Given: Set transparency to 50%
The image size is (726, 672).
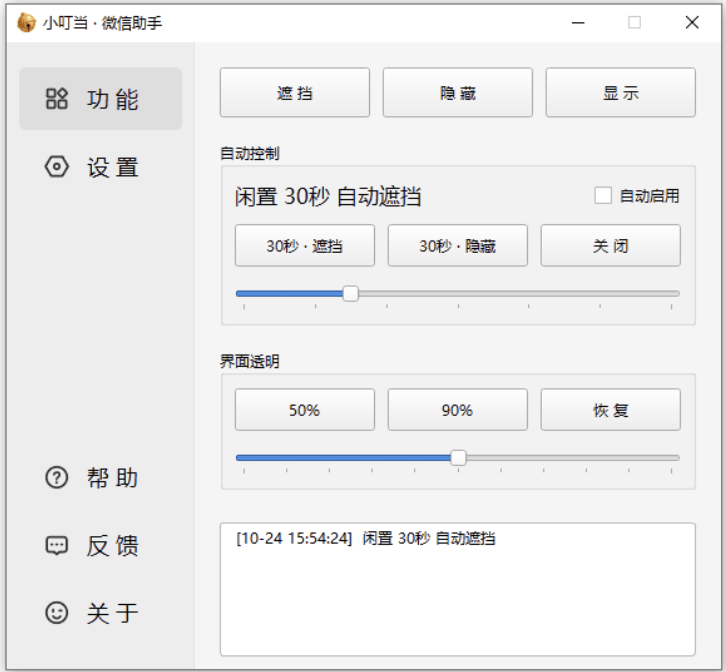Looking at the screenshot, I should [x=304, y=410].
